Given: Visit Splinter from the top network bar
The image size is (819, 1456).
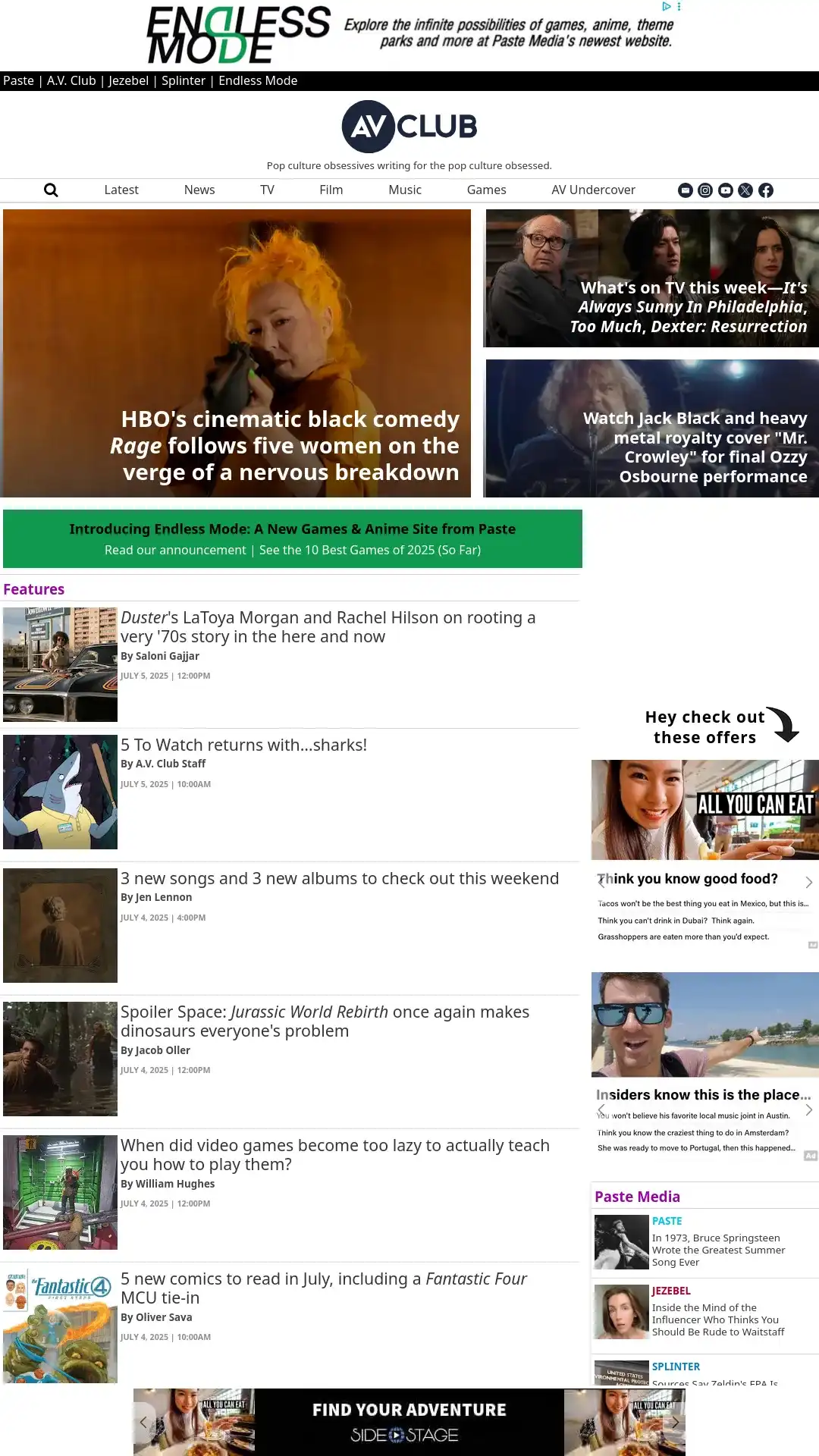Looking at the screenshot, I should [184, 80].
